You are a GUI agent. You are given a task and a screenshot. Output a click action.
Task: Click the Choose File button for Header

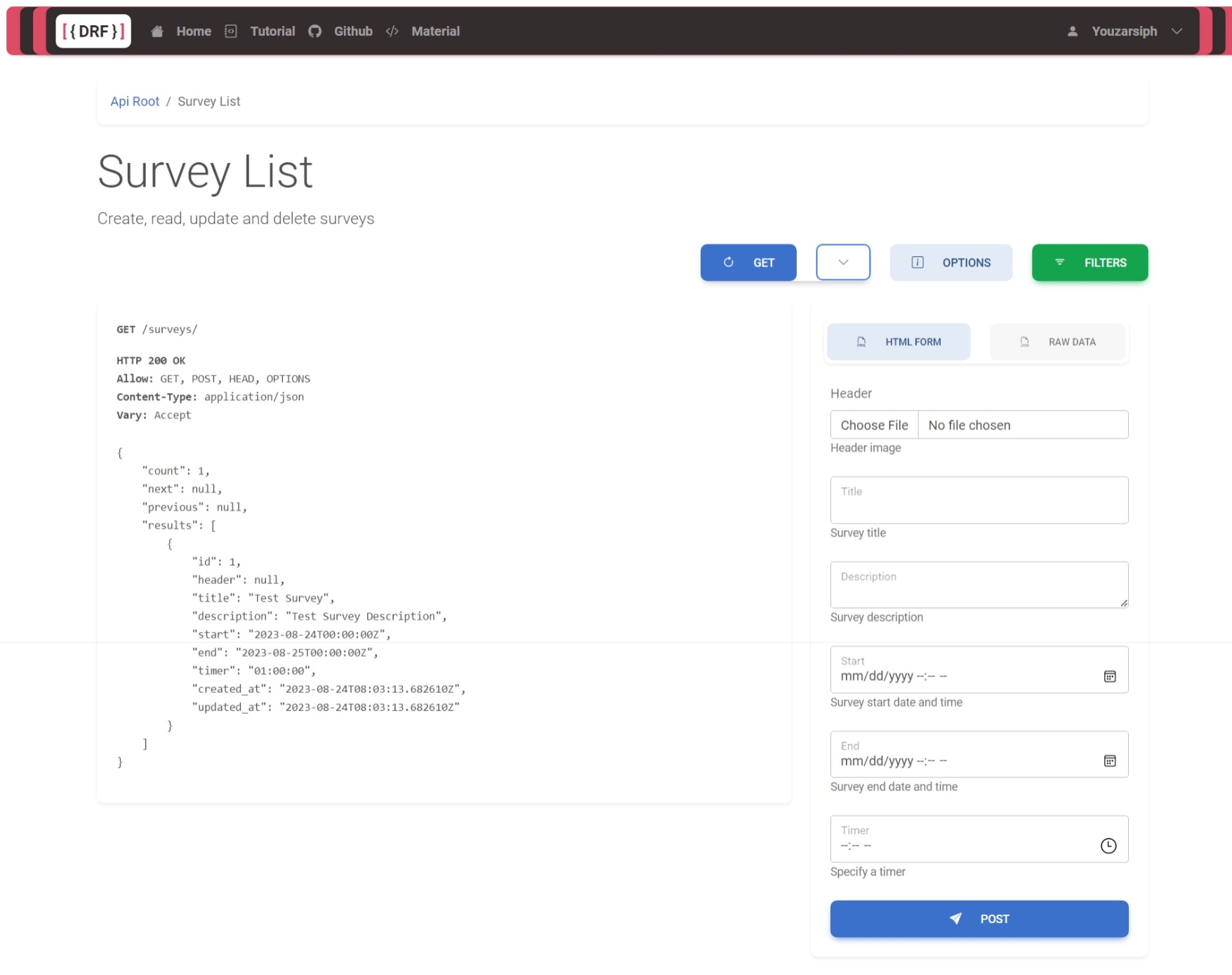(x=874, y=425)
